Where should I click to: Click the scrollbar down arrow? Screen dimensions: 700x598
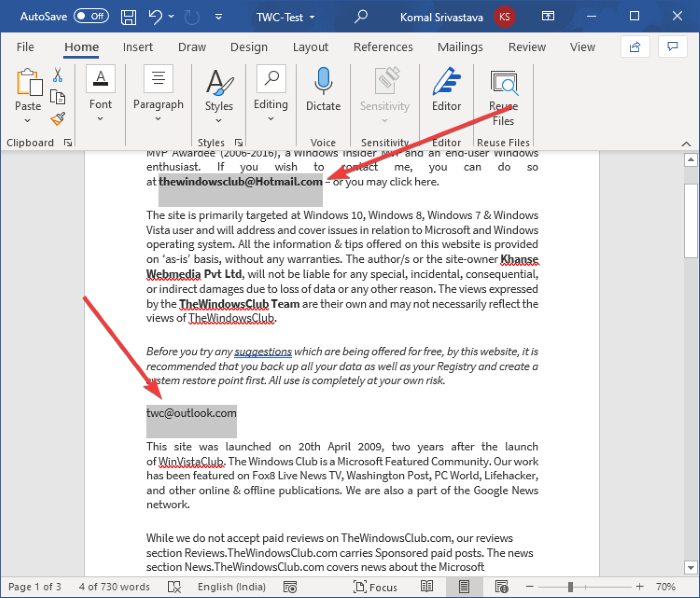[691, 568]
